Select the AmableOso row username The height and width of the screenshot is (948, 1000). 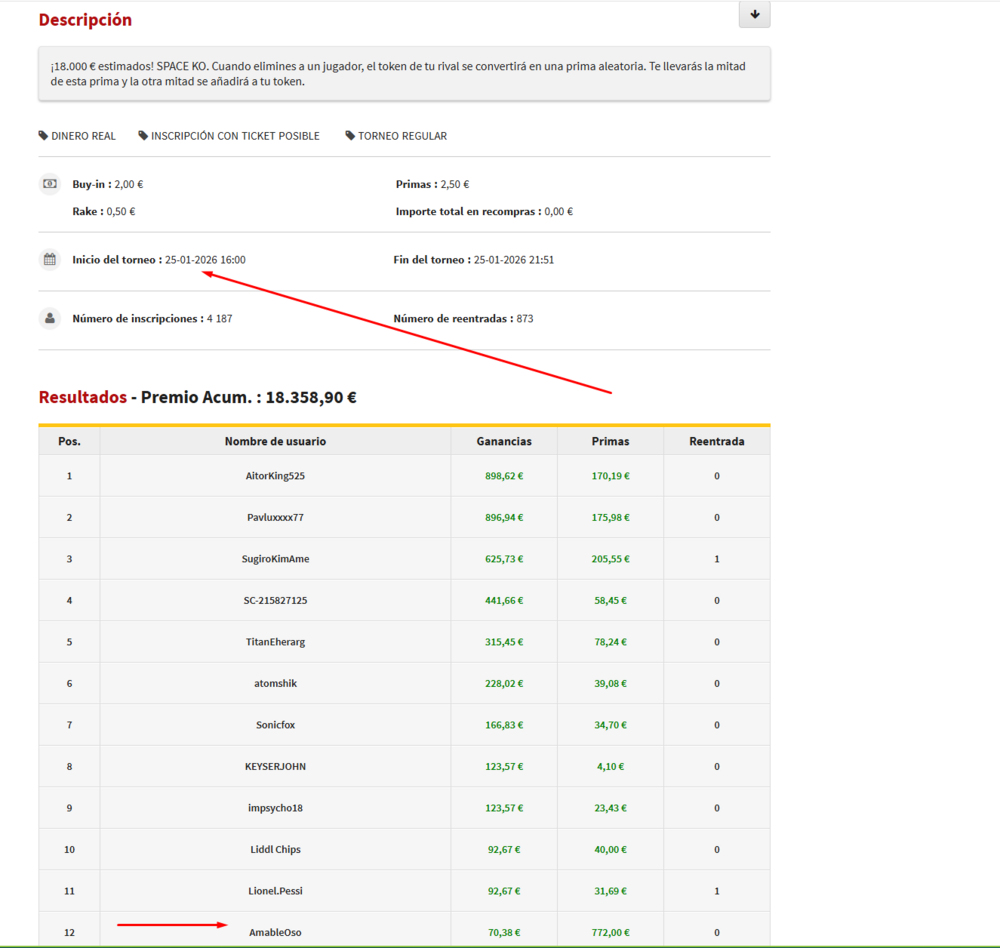[275, 933]
